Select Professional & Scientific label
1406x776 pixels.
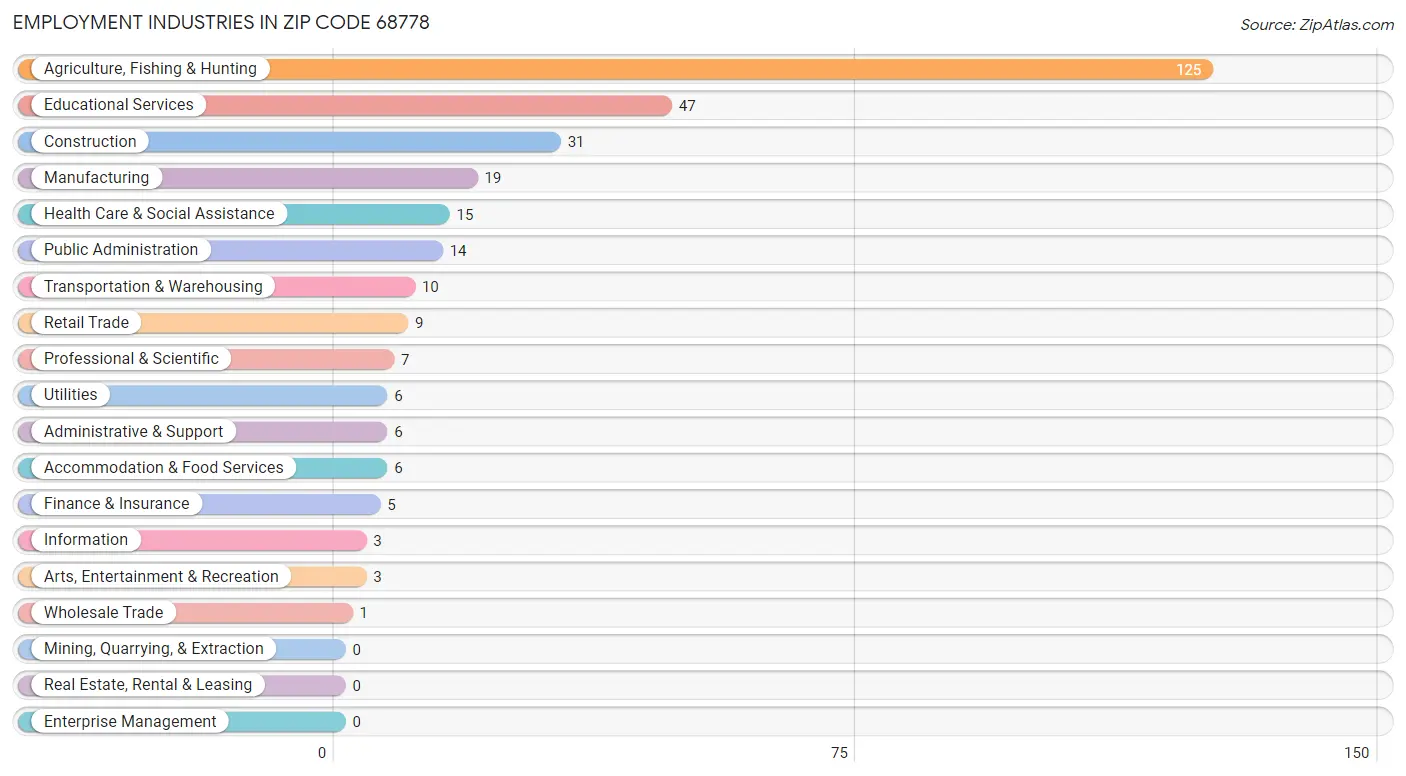pos(131,359)
